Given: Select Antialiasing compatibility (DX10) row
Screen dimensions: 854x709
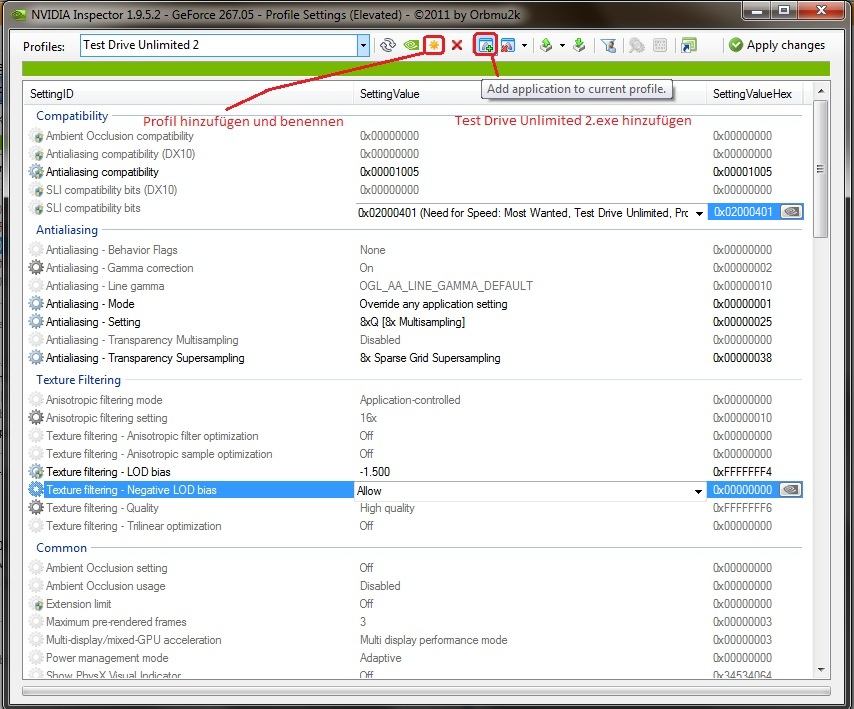Looking at the screenshot, I should tap(417, 154).
